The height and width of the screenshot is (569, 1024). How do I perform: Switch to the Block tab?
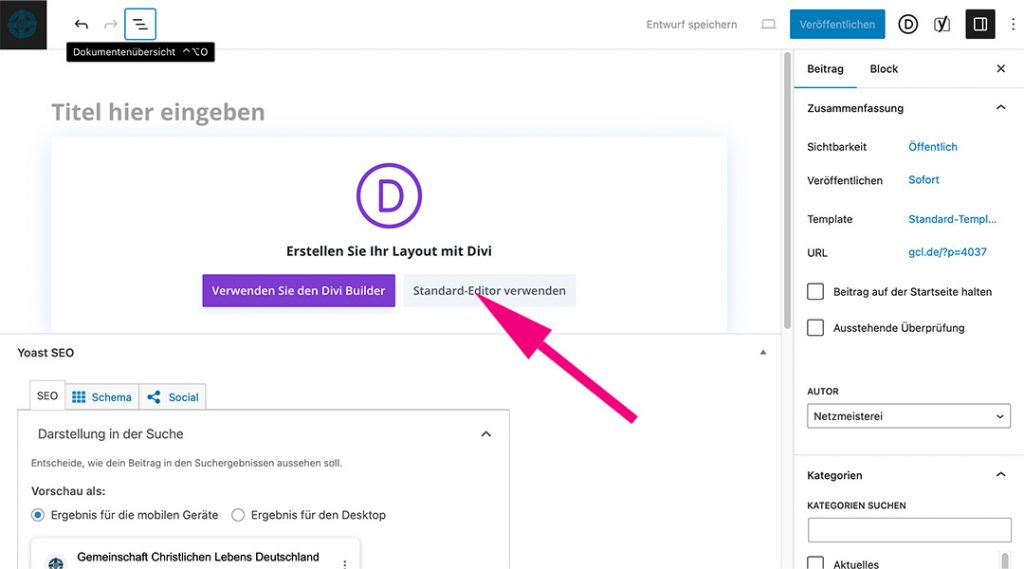point(883,69)
